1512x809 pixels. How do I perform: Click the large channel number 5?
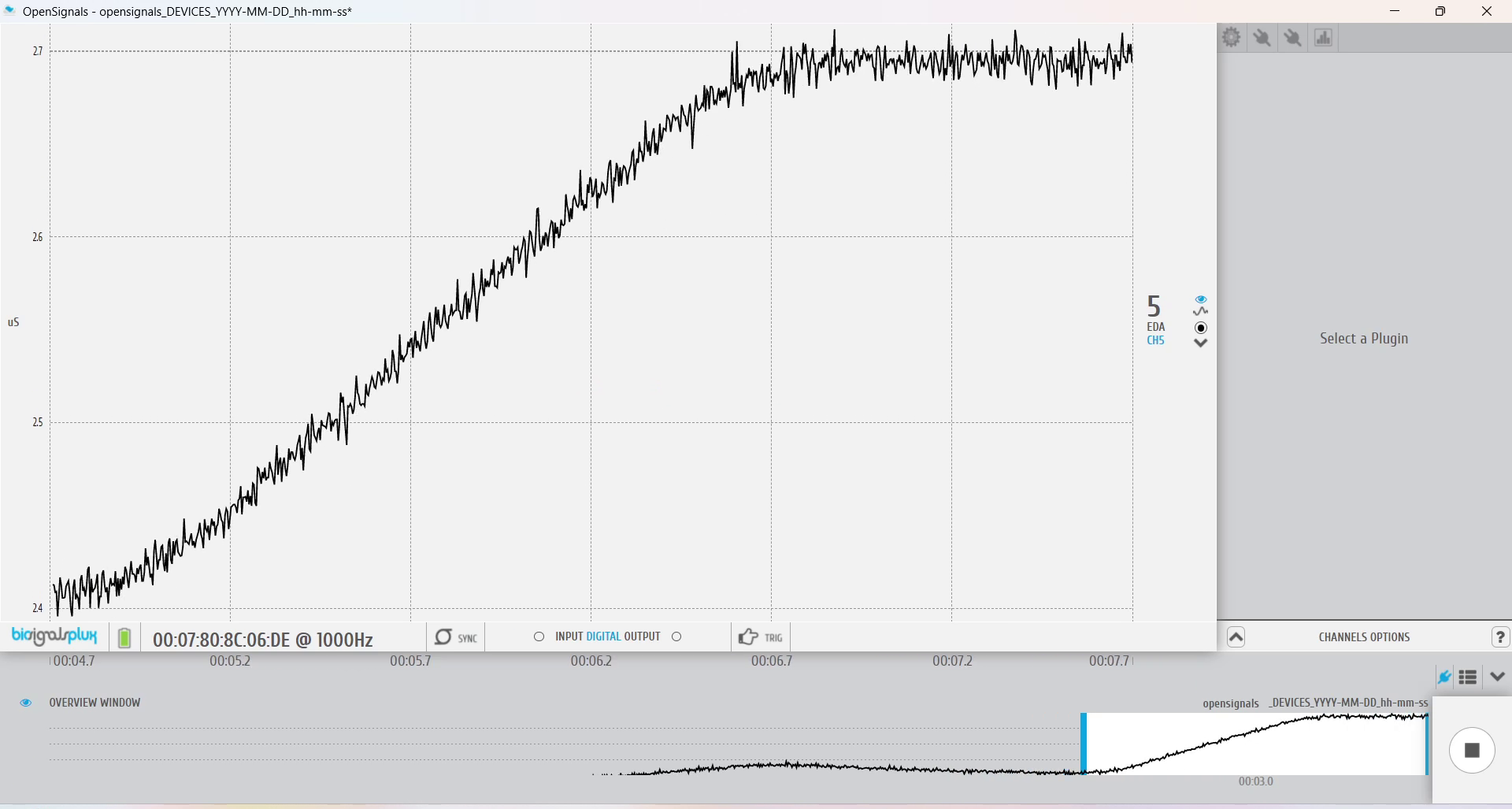(x=1154, y=306)
